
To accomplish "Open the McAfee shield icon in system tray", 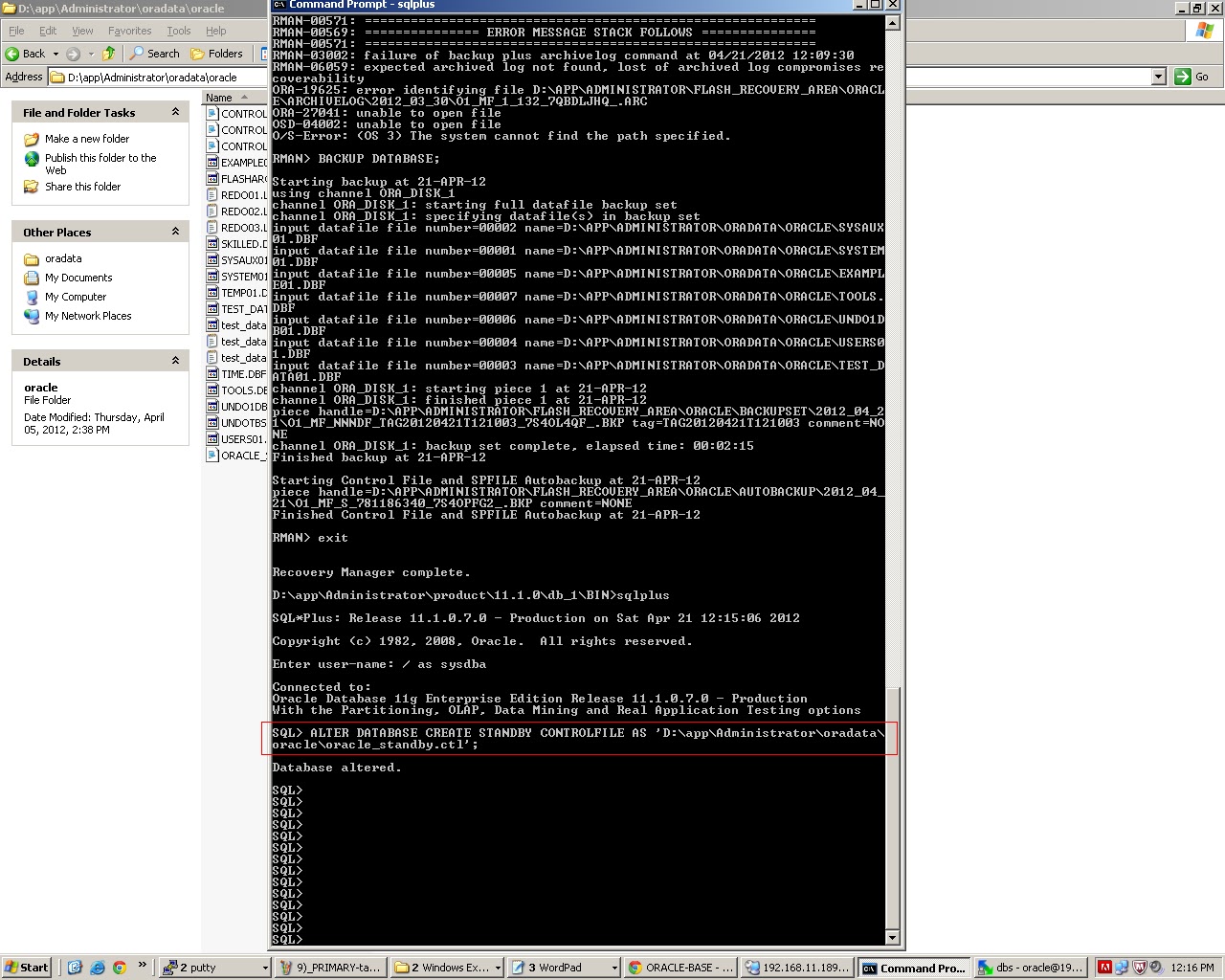I will coord(1140,967).
